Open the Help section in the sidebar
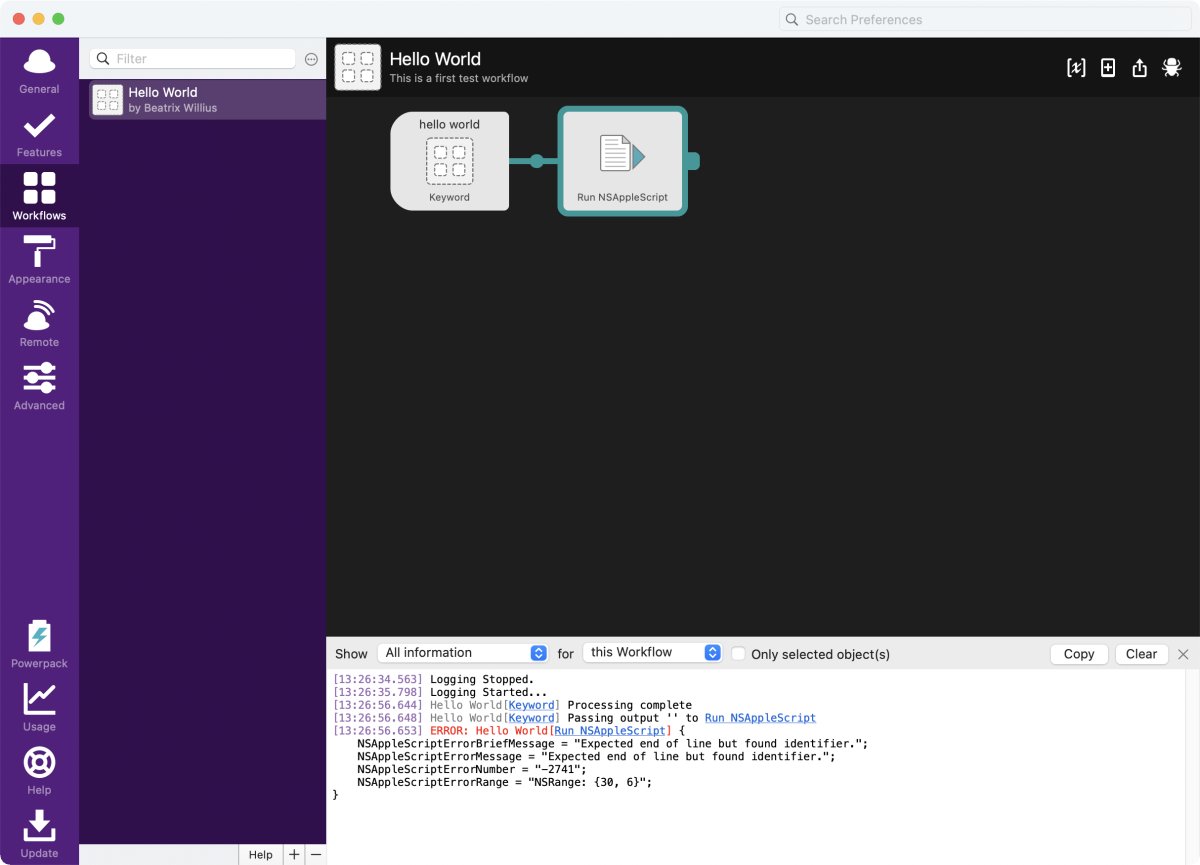Viewport: 1200px width, 865px height. click(39, 770)
